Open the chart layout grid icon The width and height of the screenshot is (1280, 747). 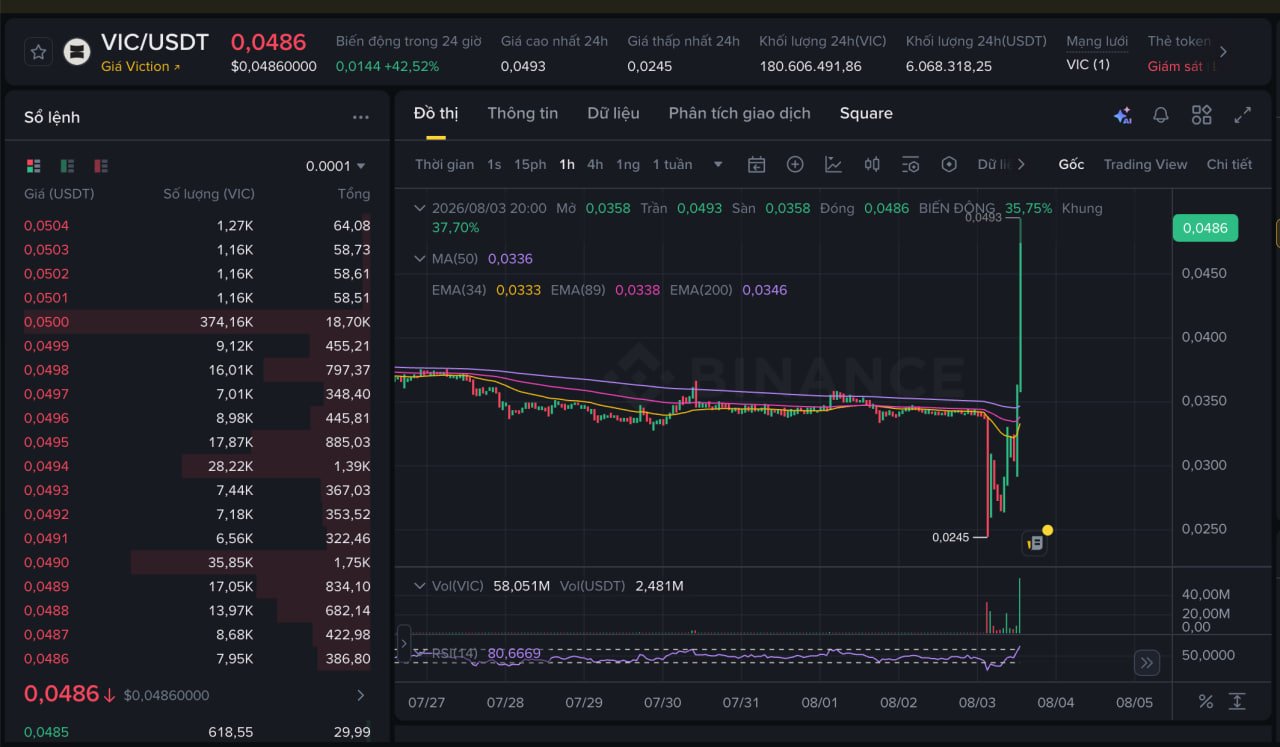(x=1202, y=115)
